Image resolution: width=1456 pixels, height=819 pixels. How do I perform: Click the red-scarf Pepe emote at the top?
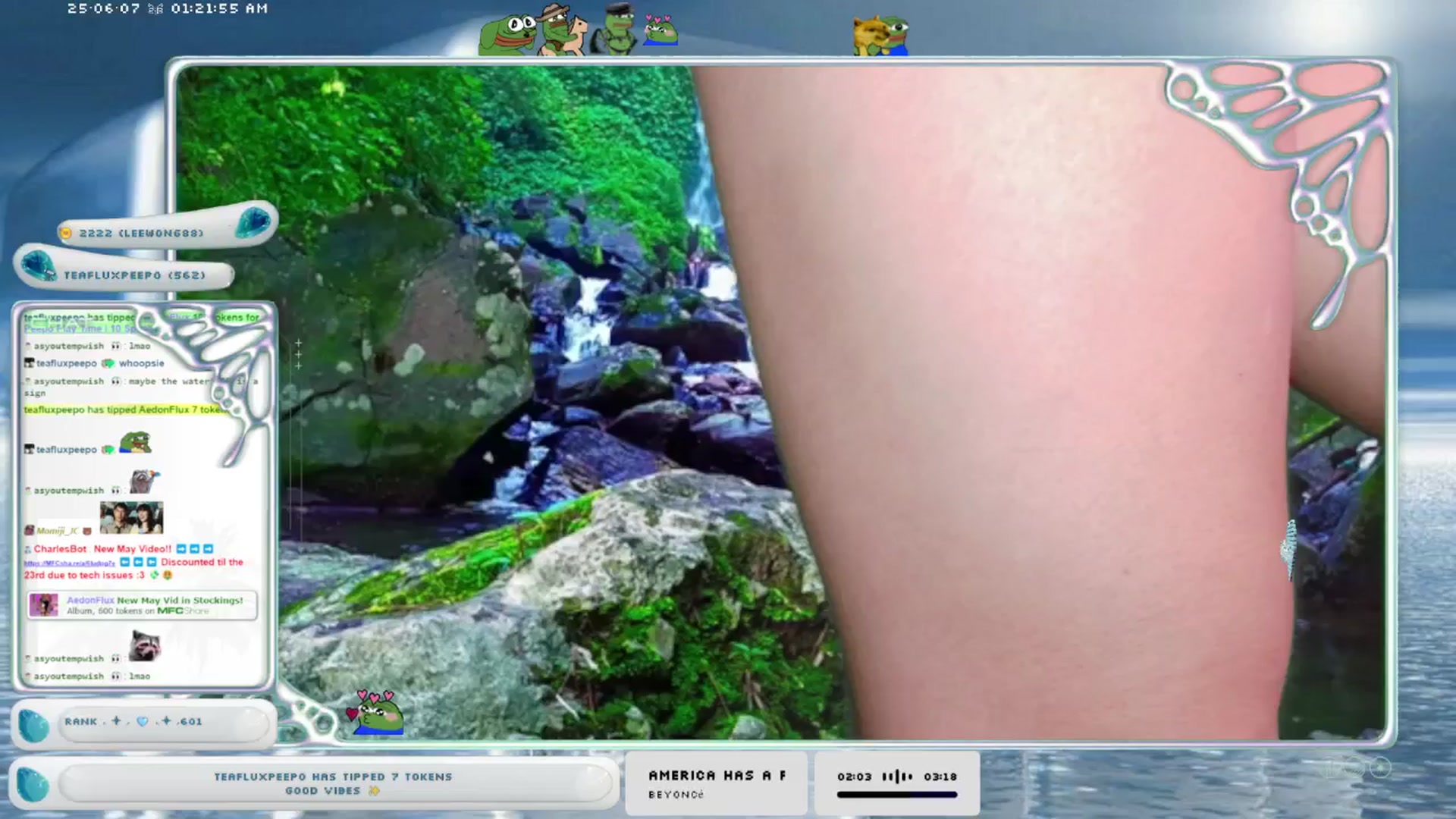coord(507,35)
